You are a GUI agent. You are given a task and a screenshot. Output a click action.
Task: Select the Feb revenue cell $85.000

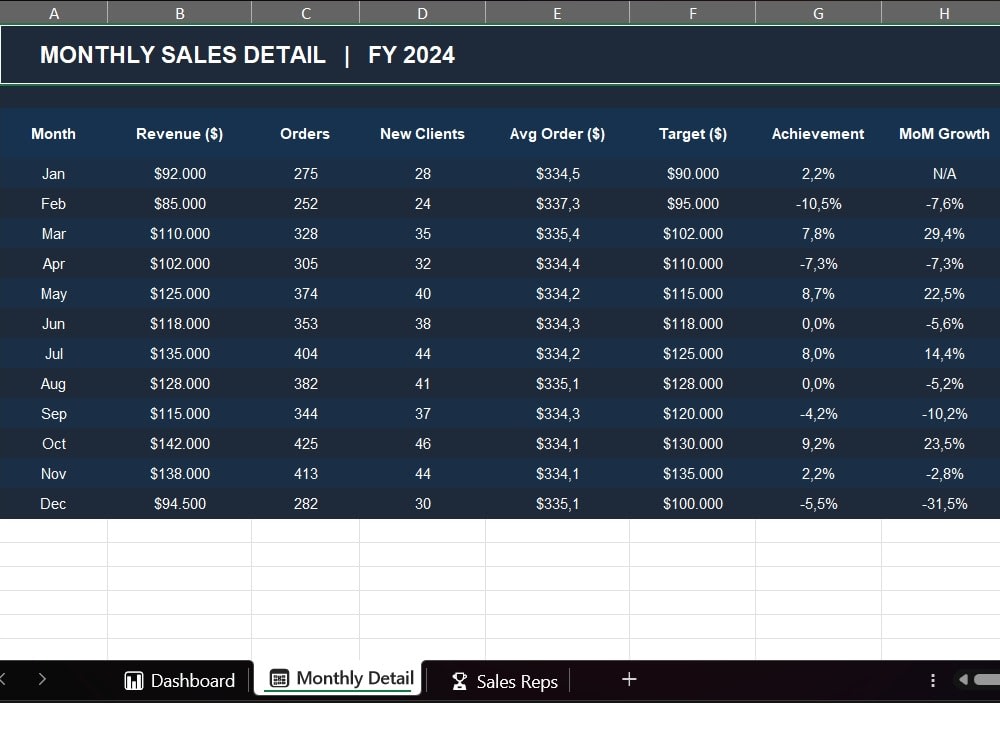[180, 203]
